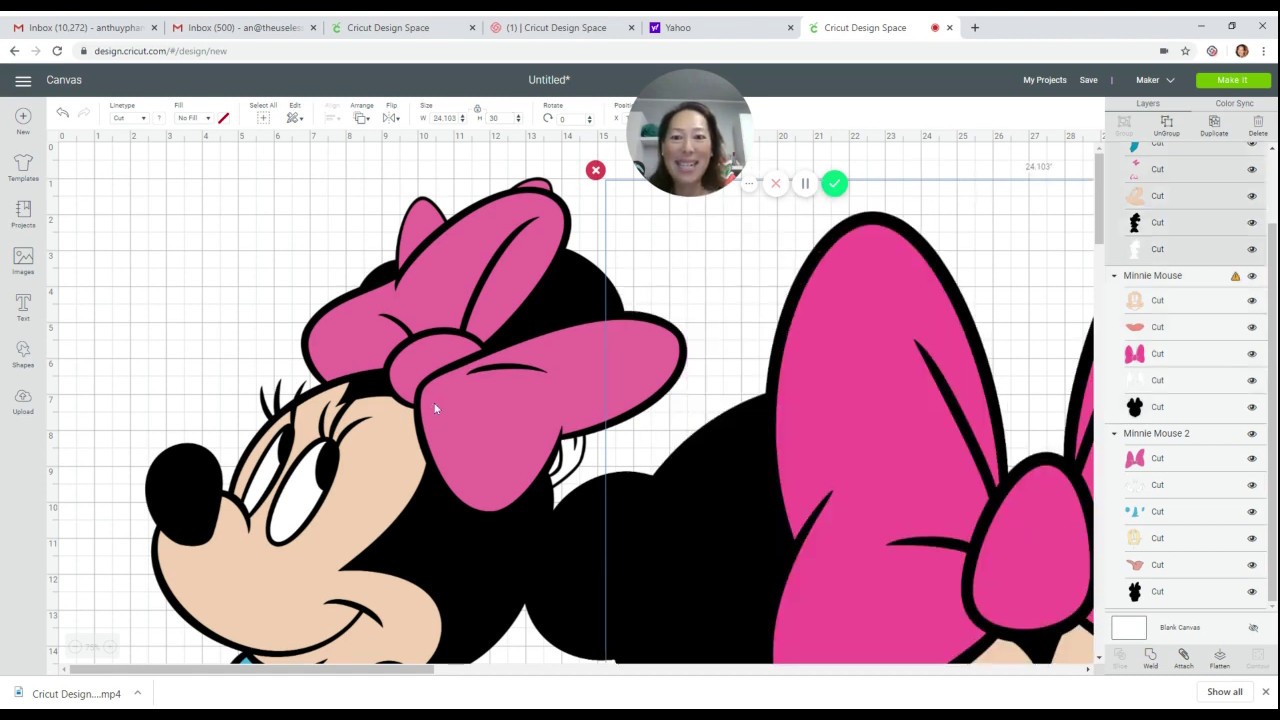Click the height size stepper

[x=518, y=118]
